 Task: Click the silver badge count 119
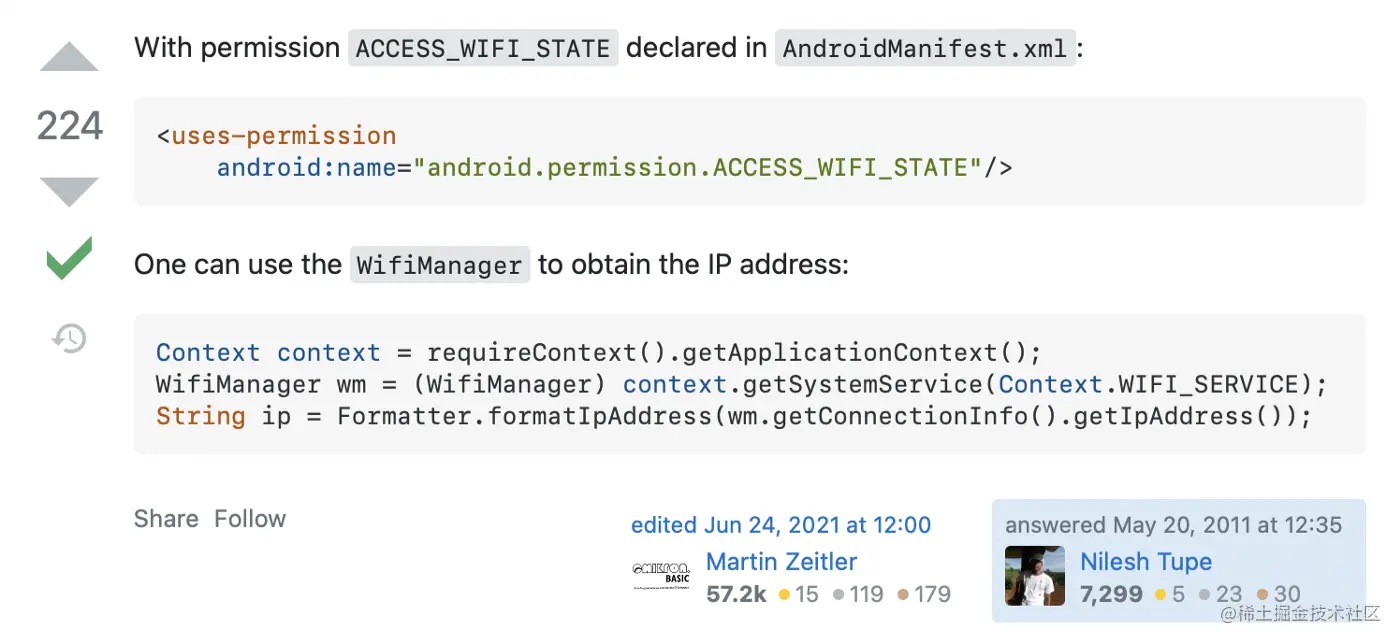pyautogui.click(x=859, y=595)
